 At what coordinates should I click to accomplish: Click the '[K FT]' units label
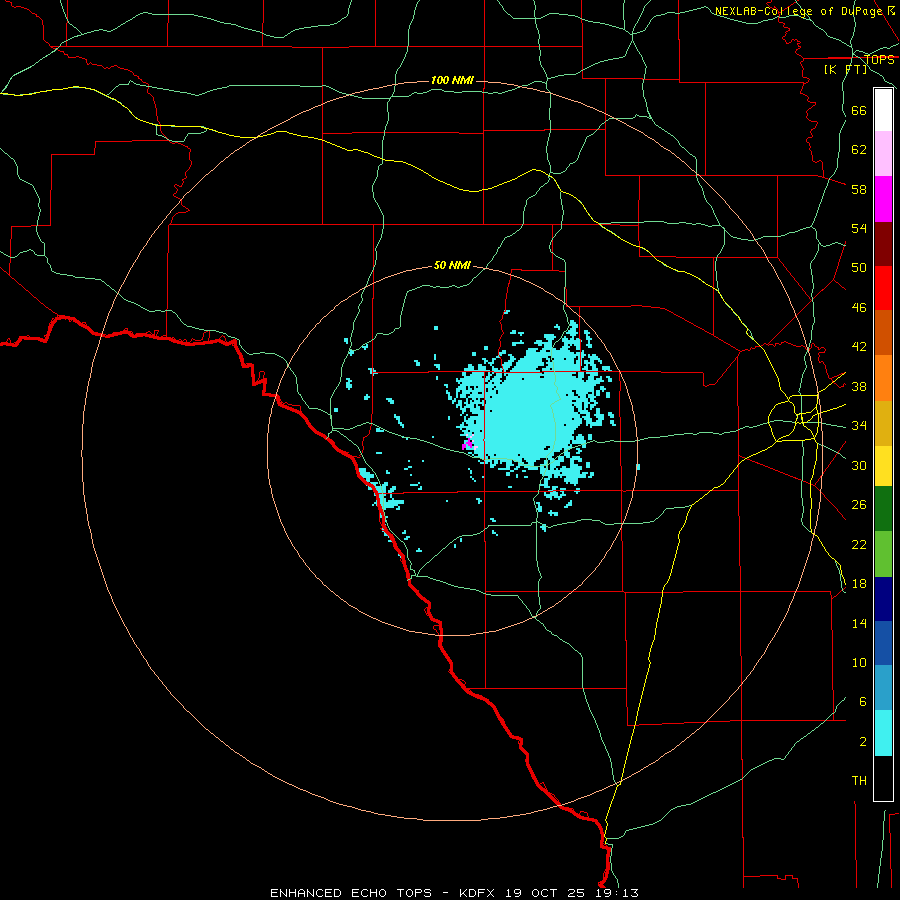(x=845, y=69)
